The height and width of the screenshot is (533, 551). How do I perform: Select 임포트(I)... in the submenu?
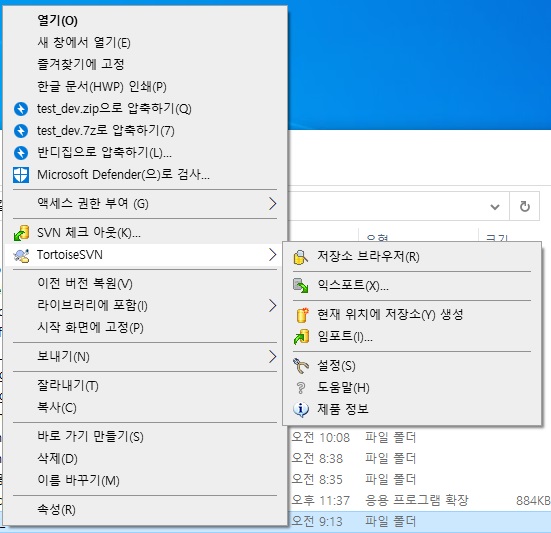[x=412, y=337]
